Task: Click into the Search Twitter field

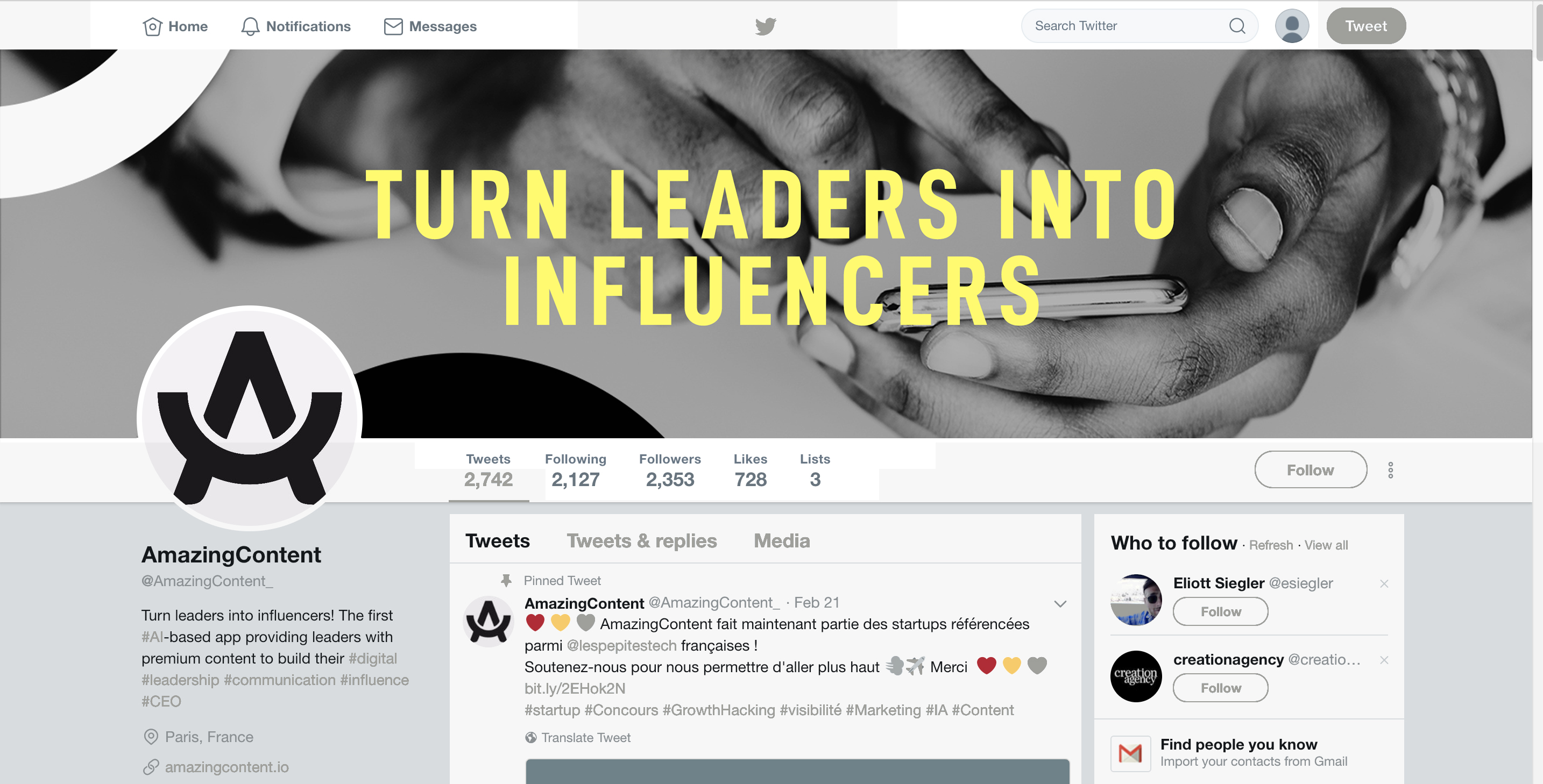Action: click(1126, 26)
